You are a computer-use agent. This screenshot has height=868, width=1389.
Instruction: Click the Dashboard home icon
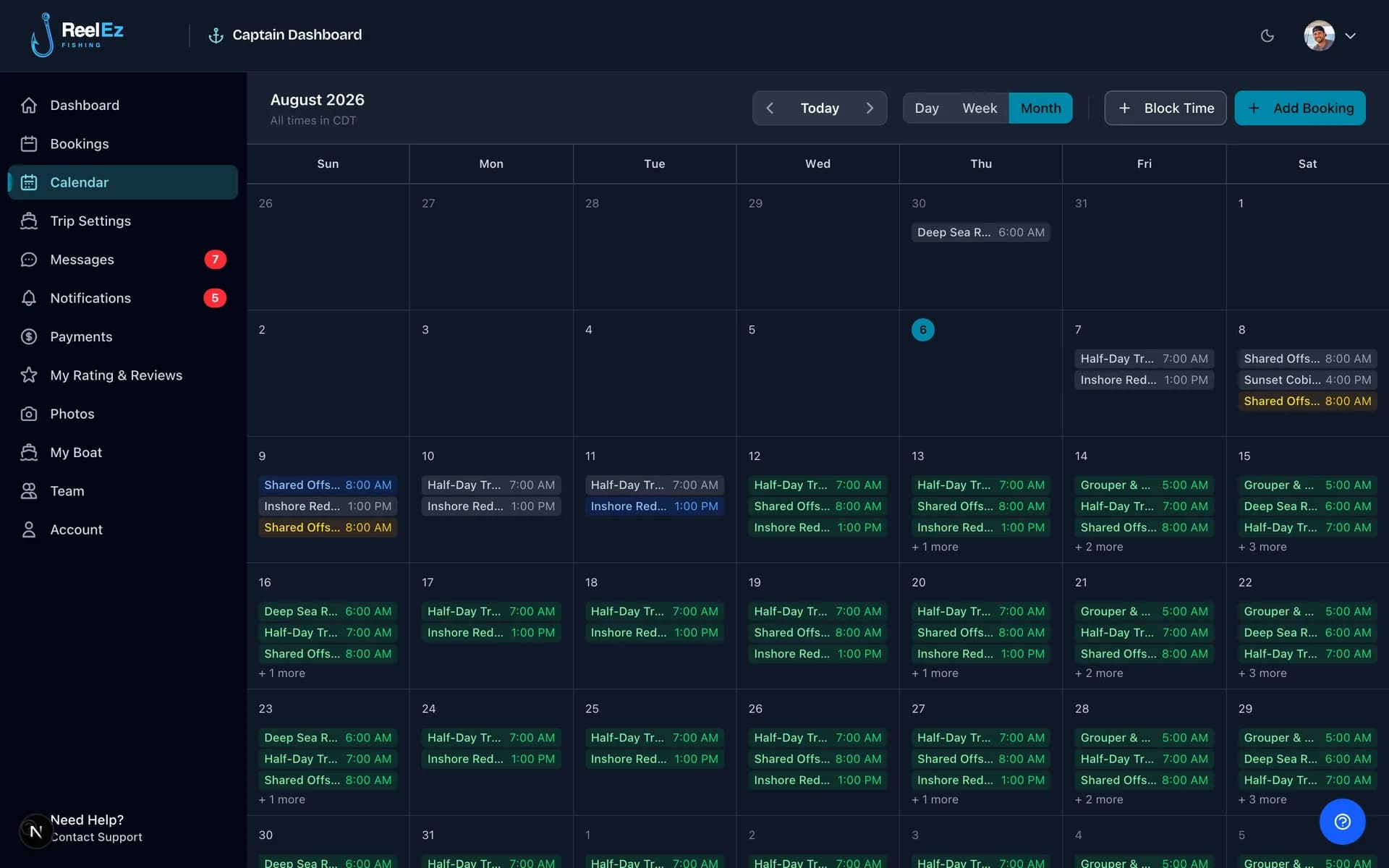pyautogui.click(x=29, y=106)
